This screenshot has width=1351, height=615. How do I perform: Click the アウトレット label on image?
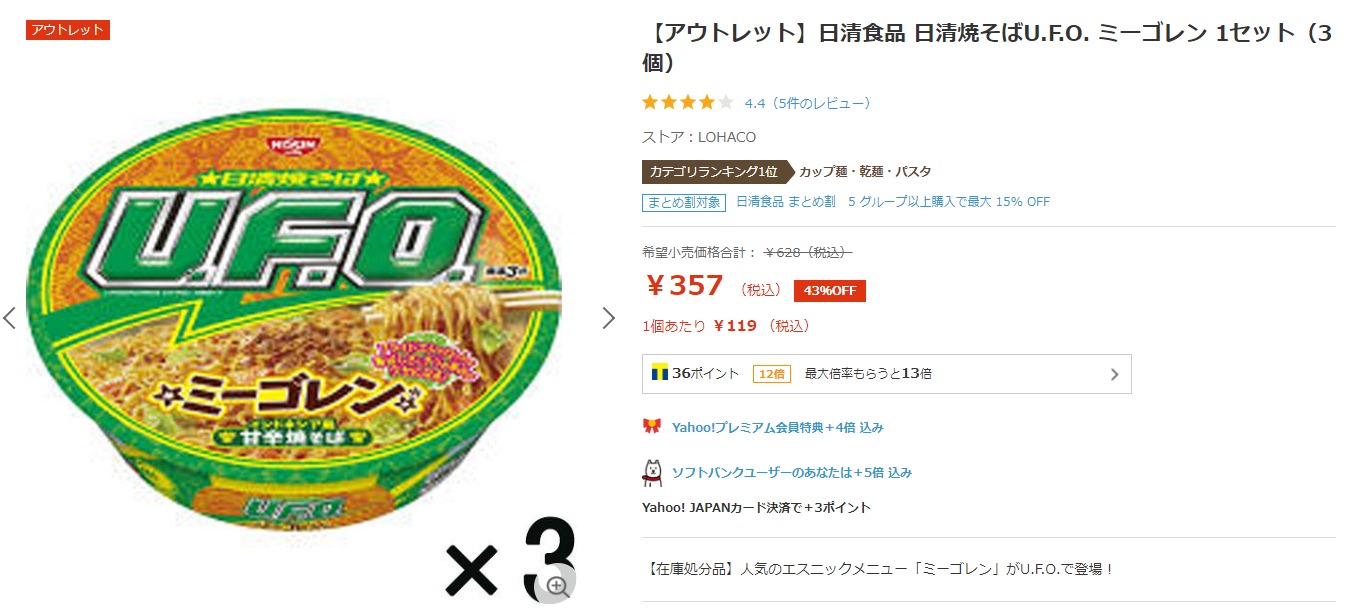(x=67, y=30)
